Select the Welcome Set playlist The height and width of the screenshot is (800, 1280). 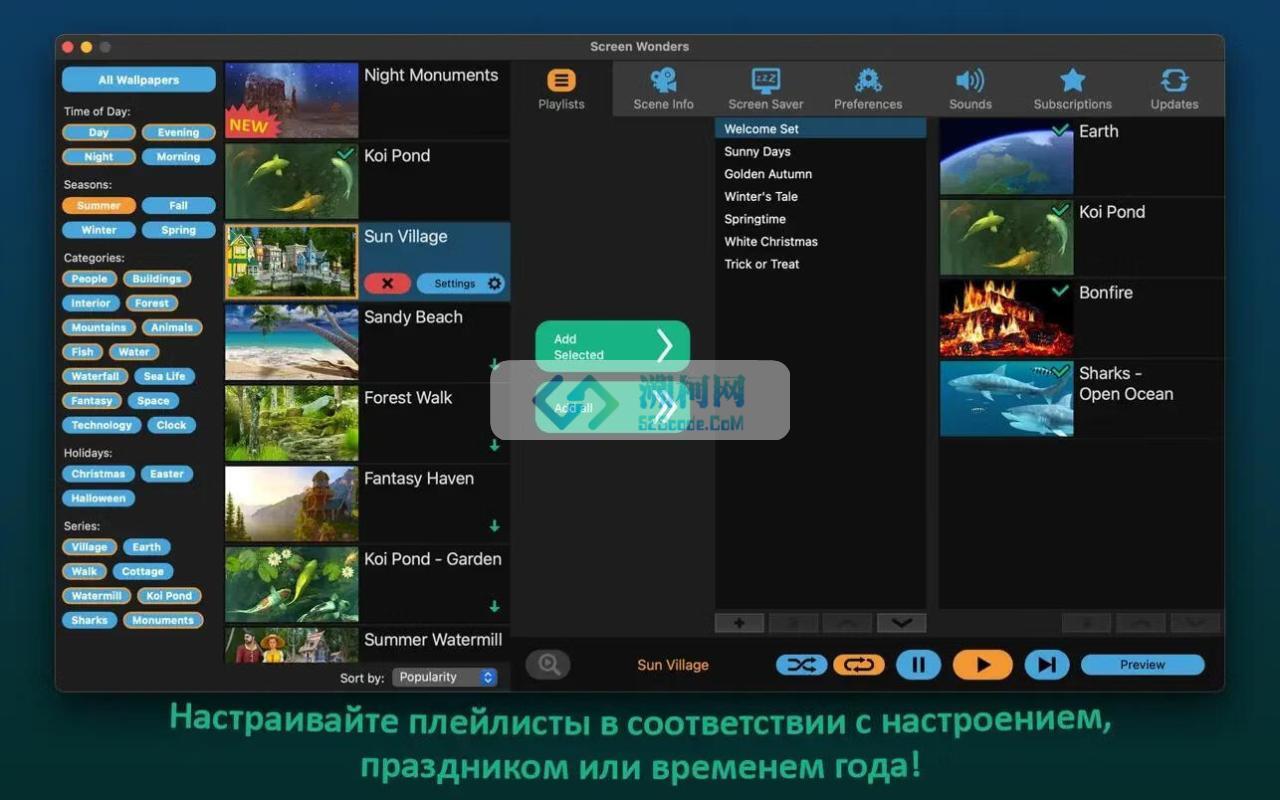[820, 128]
